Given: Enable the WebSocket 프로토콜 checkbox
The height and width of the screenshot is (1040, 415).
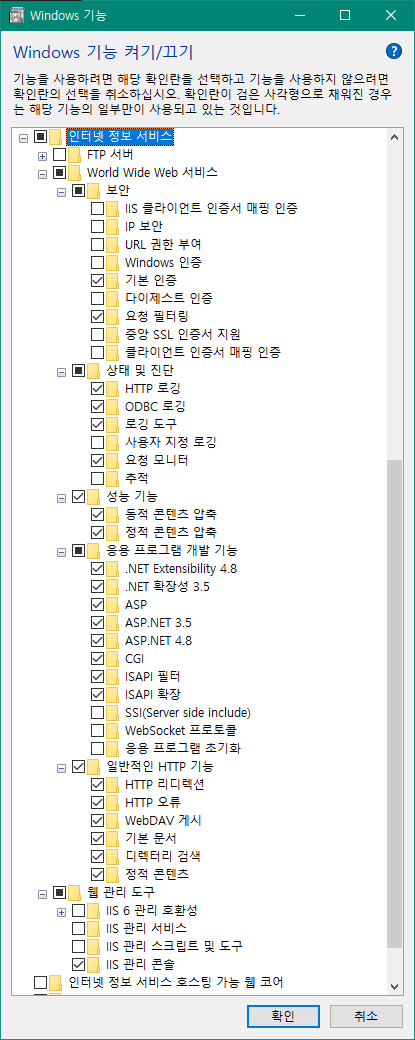Looking at the screenshot, I should tap(97, 731).
